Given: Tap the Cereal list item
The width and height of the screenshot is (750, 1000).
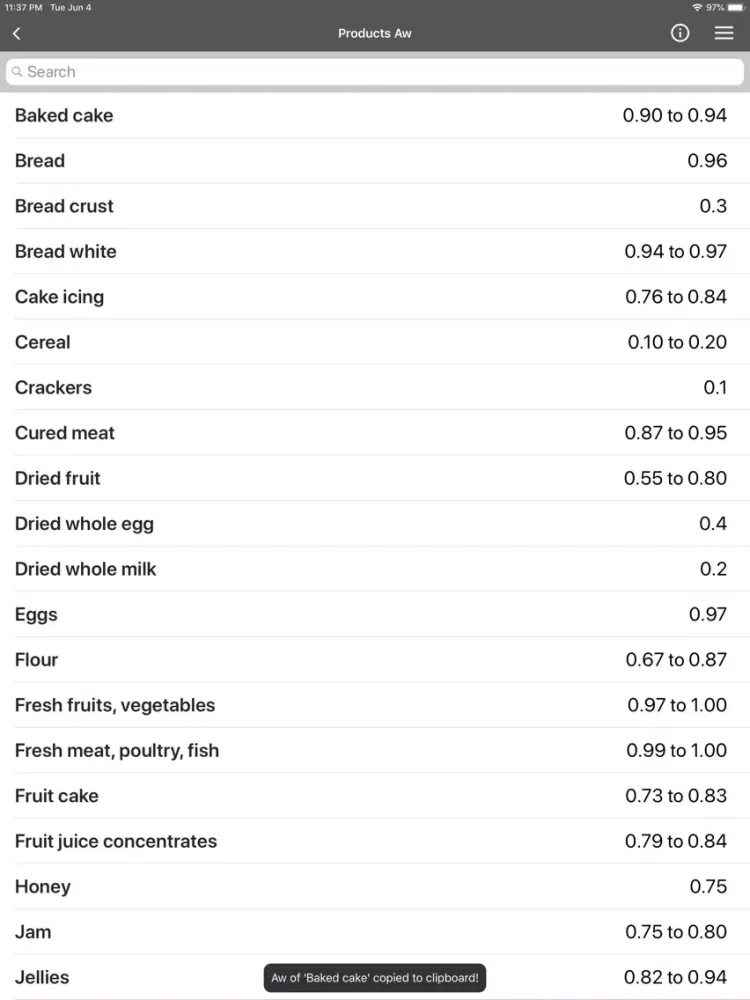Looking at the screenshot, I should tap(375, 342).
